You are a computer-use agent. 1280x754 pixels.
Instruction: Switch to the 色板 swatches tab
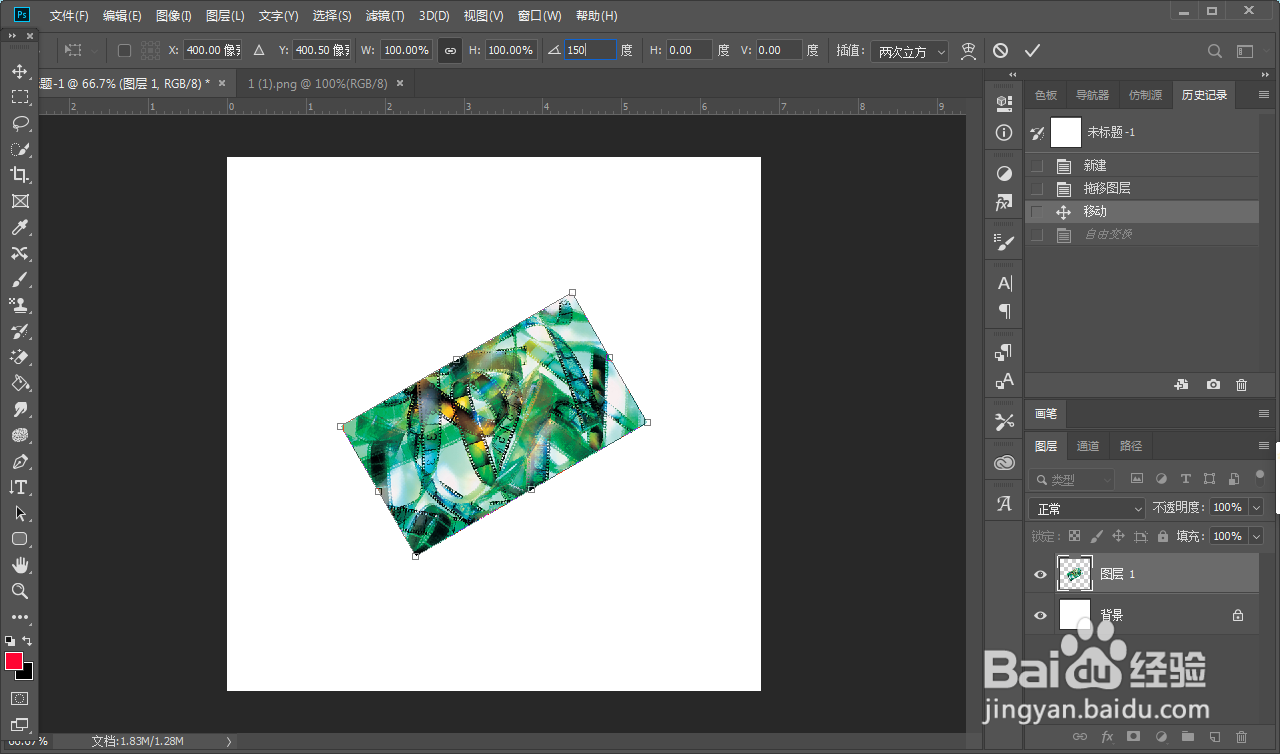click(x=1046, y=95)
